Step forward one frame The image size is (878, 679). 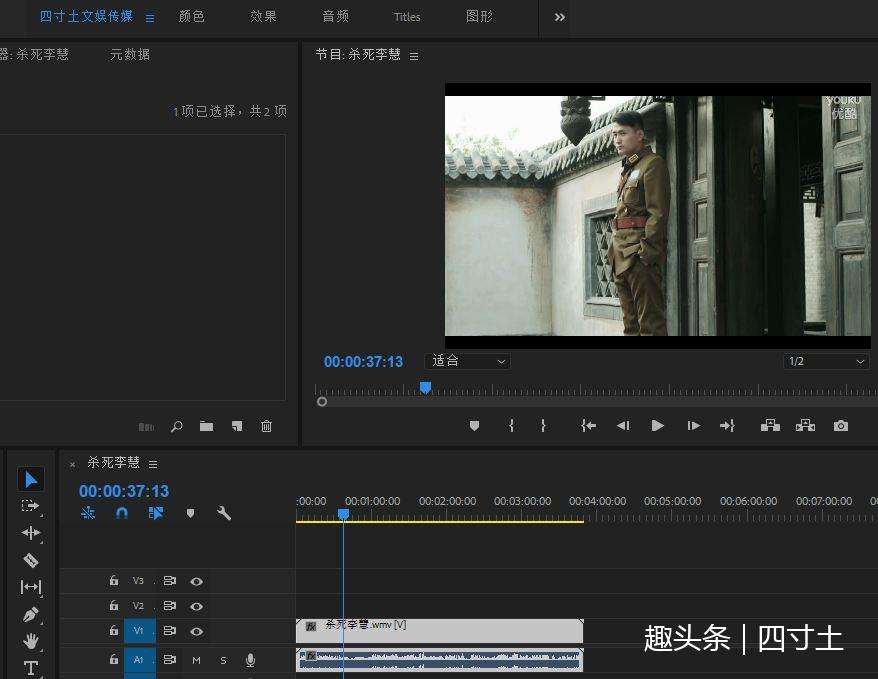coord(693,426)
